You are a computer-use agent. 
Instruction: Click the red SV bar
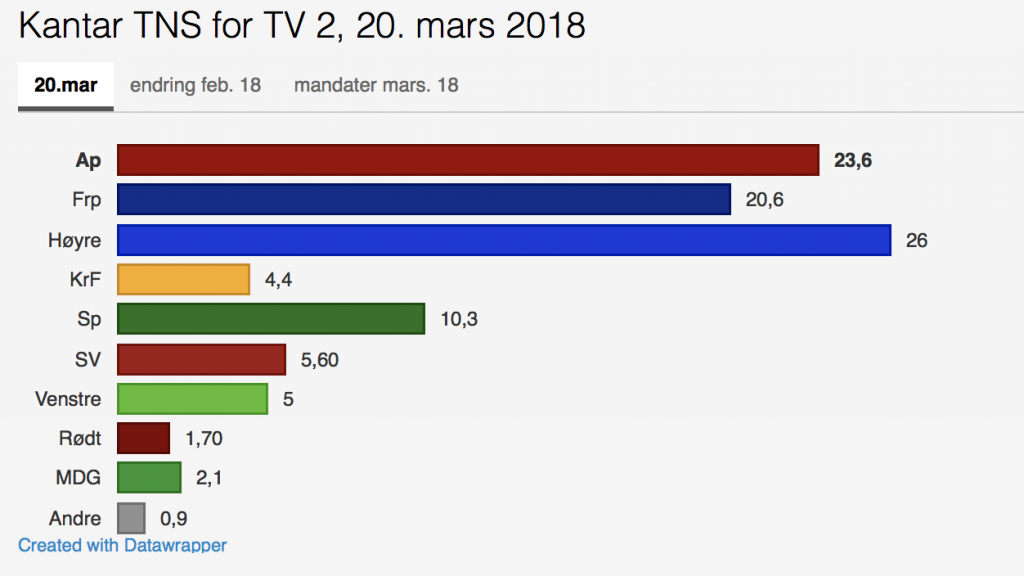tap(202, 359)
